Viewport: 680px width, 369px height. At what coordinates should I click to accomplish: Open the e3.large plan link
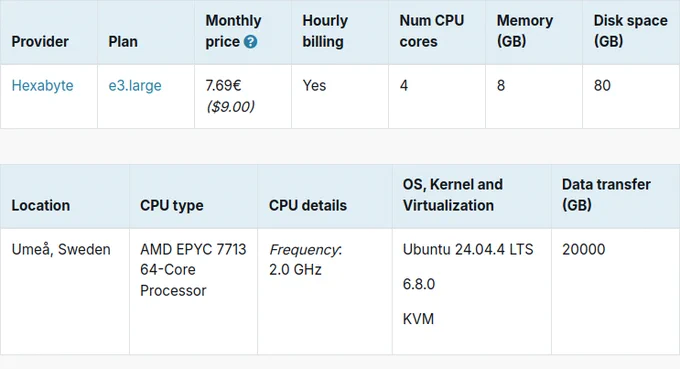[135, 85]
